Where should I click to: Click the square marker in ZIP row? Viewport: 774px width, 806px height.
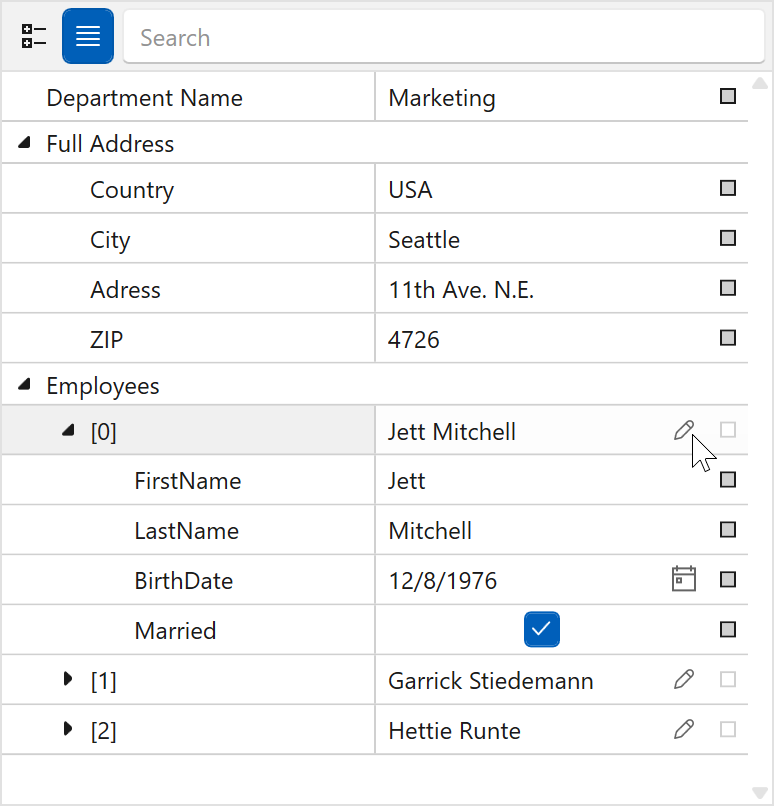pyautogui.click(x=728, y=339)
